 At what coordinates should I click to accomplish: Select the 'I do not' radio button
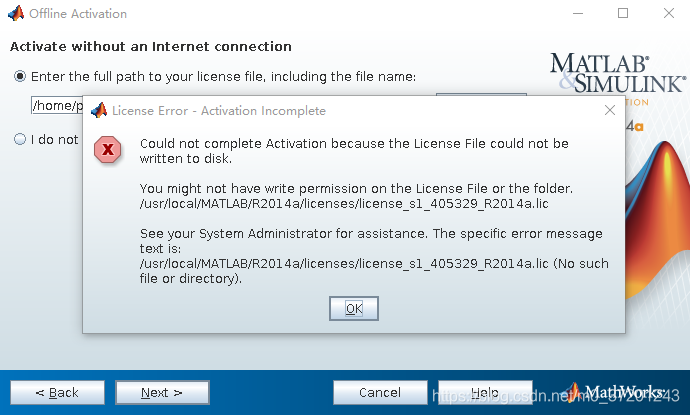[20, 140]
